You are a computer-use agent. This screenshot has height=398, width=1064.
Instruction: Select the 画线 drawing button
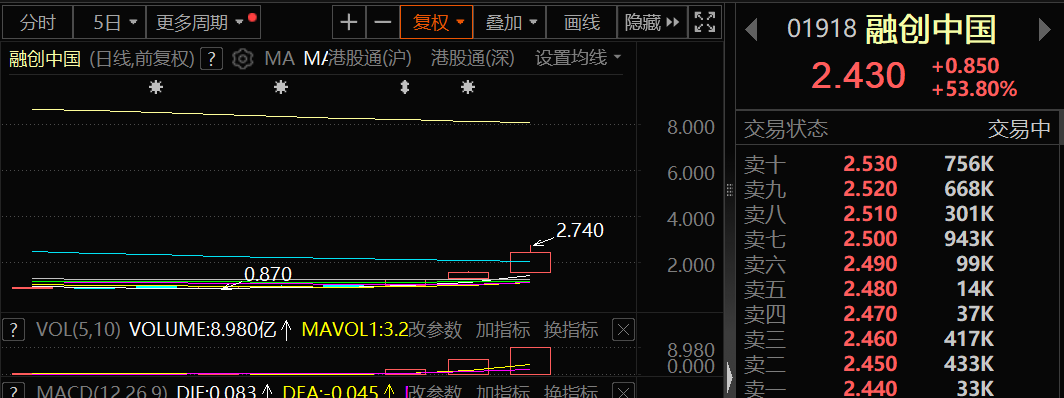pyautogui.click(x=582, y=22)
